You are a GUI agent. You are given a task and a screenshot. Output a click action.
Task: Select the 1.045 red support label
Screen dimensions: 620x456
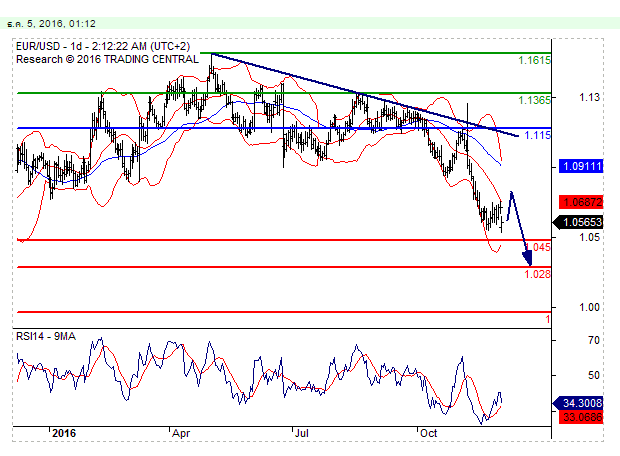tap(539, 246)
